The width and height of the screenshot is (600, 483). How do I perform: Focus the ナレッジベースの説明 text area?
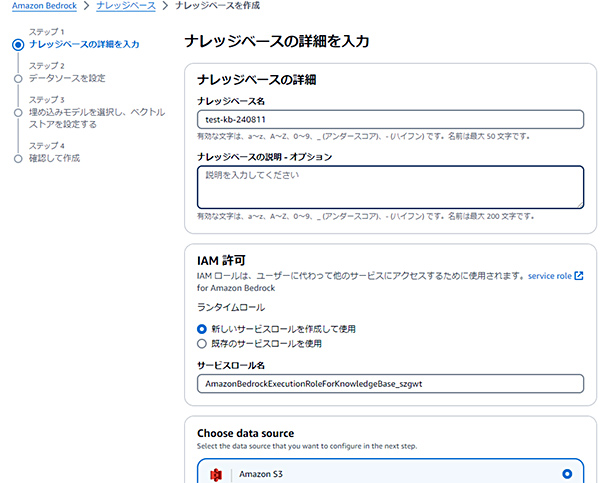click(x=389, y=187)
